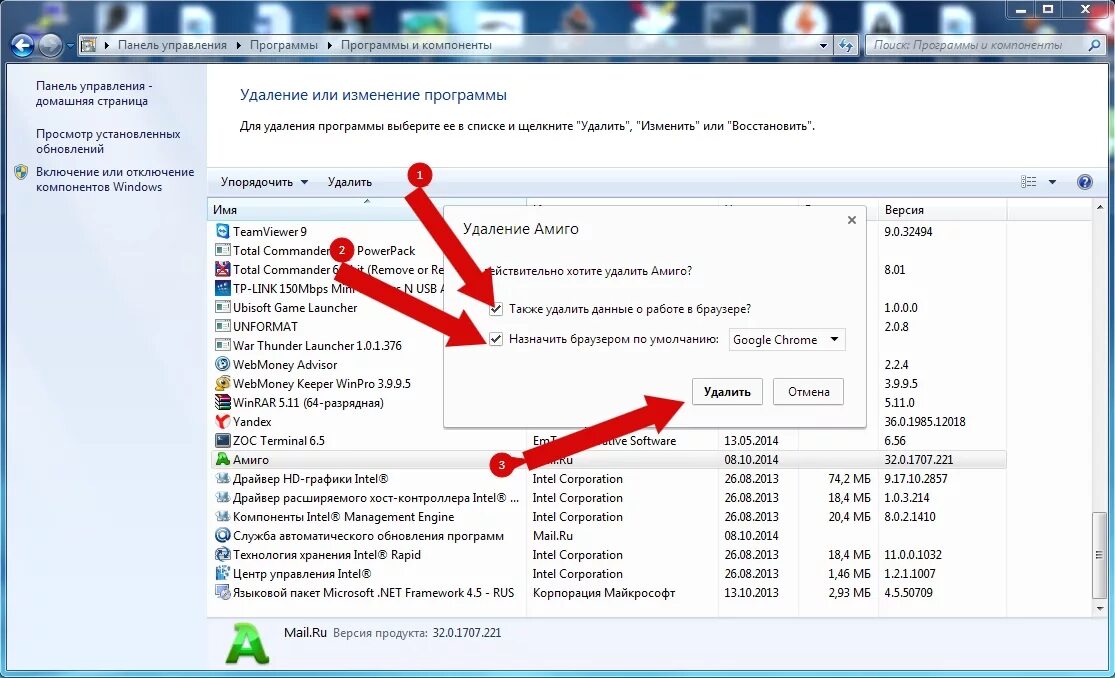The height and width of the screenshot is (678, 1115).
Task: Click the Отмена button
Action: click(x=809, y=392)
